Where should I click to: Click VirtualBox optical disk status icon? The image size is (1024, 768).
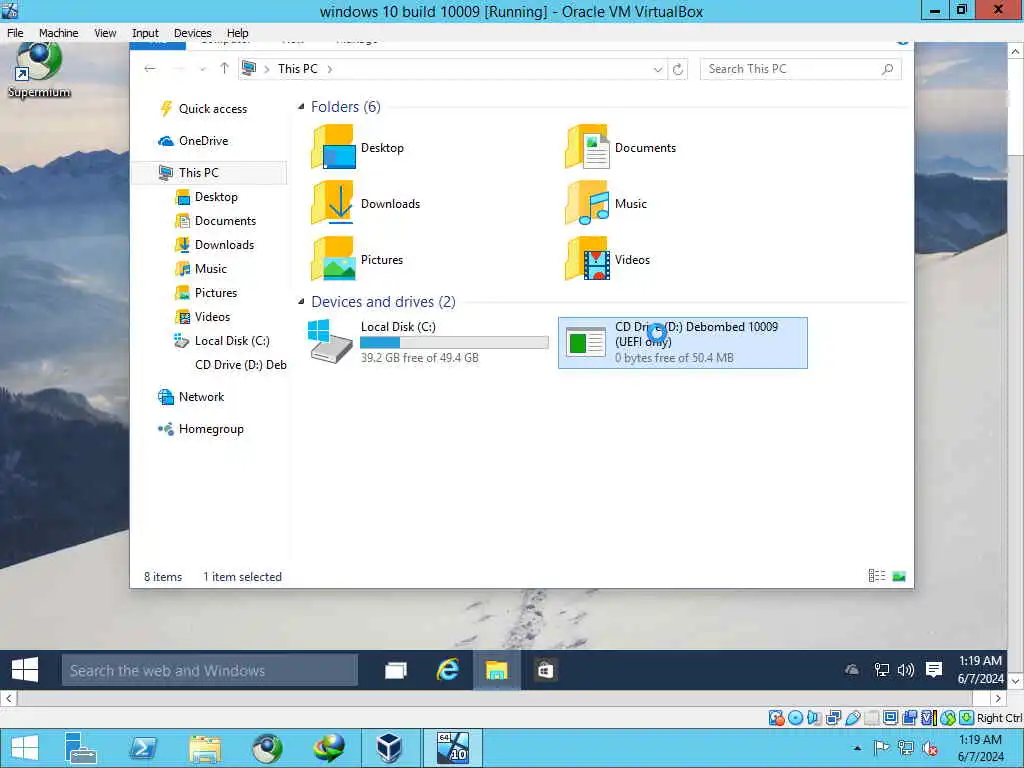pos(795,718)
